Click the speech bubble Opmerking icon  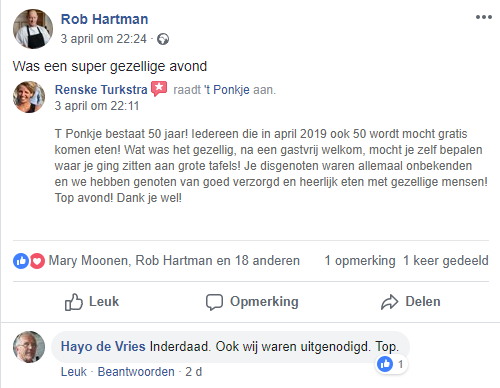click(214, 302)
